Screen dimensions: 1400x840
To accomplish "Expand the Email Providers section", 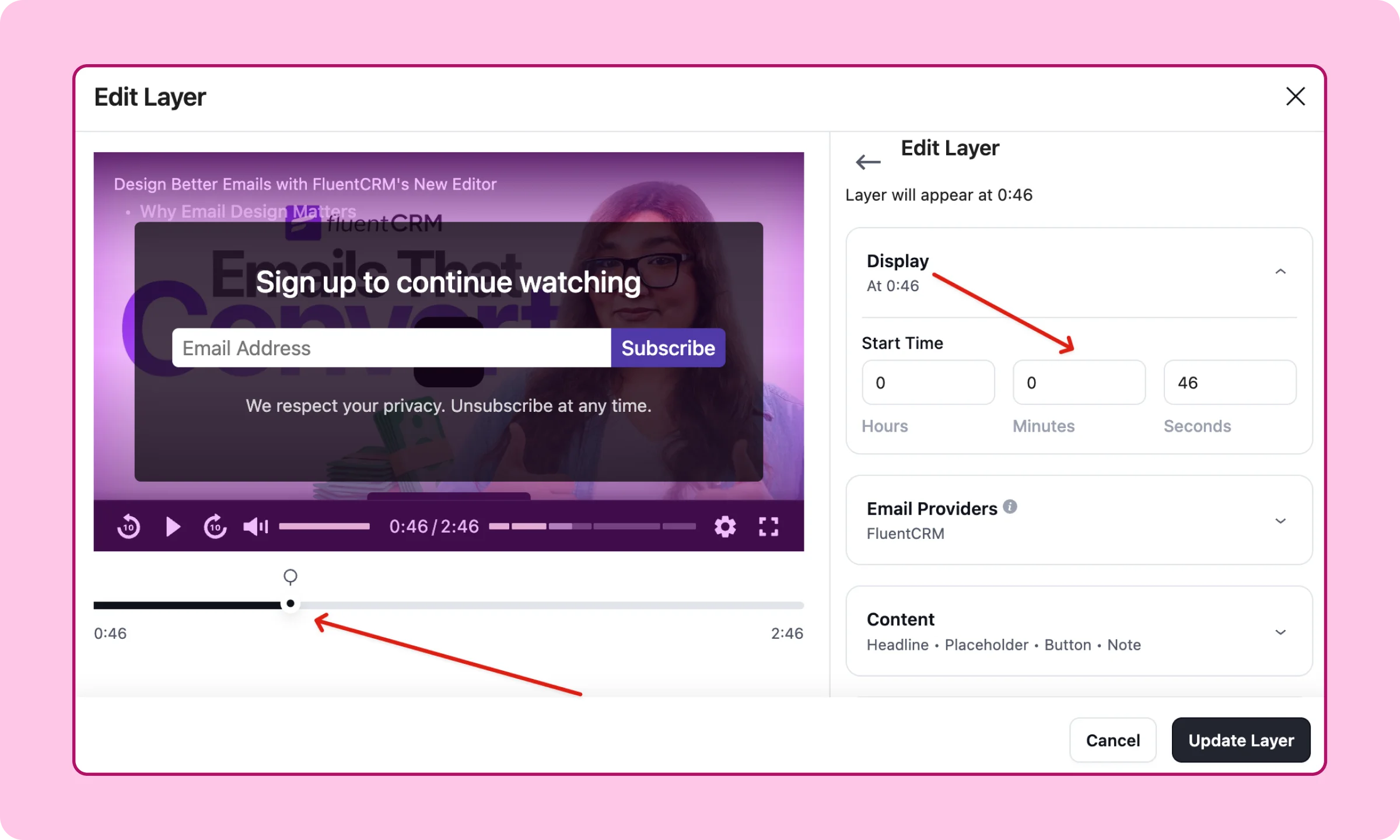I will click(x=1280, y=521).
